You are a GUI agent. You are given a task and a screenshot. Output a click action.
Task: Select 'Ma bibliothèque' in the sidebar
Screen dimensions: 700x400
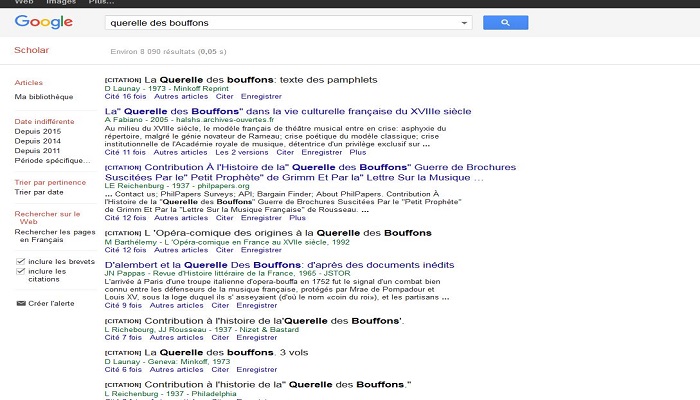(43, 97)
